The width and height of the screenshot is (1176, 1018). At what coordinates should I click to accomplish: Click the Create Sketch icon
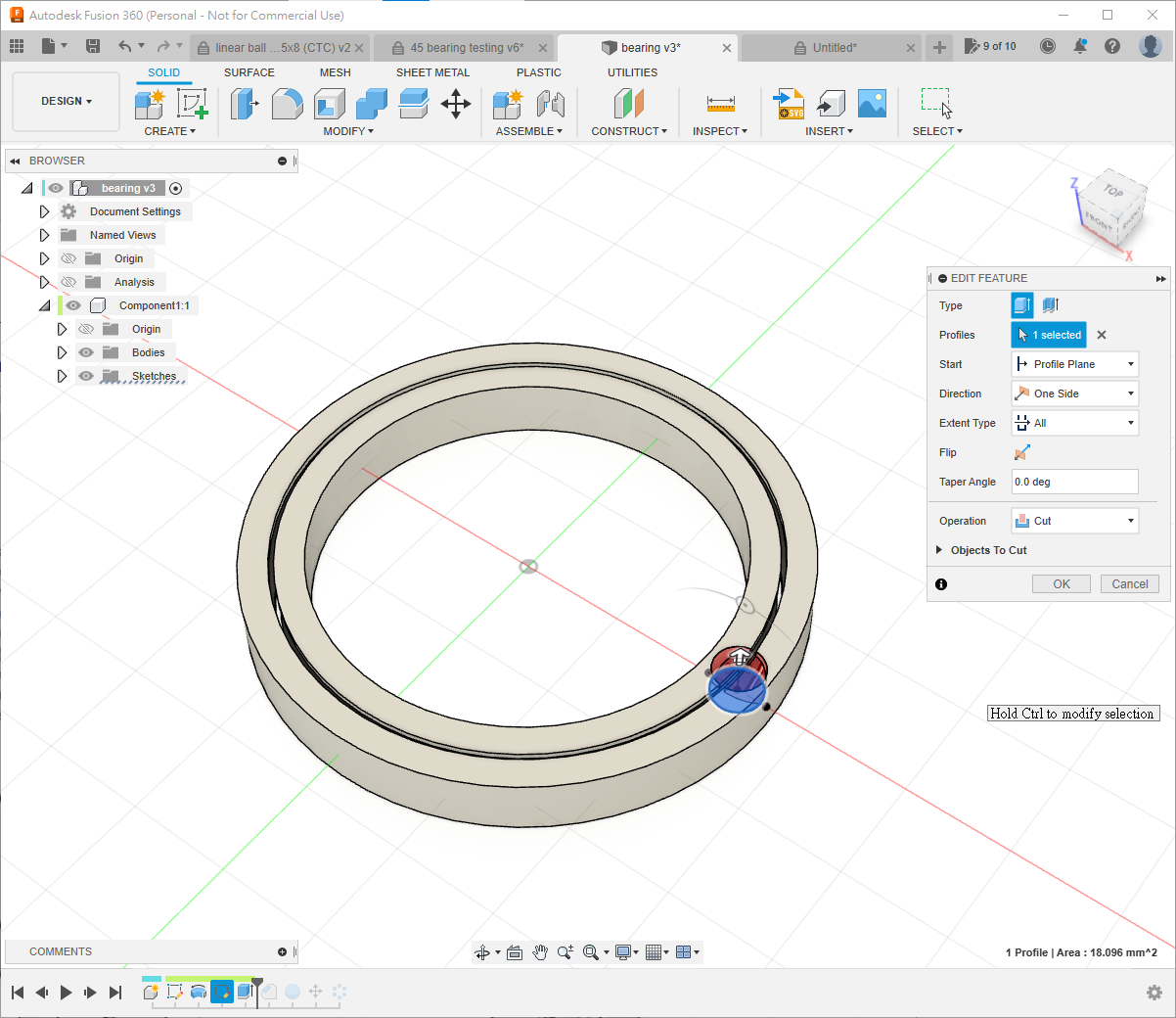coord(192,104)
